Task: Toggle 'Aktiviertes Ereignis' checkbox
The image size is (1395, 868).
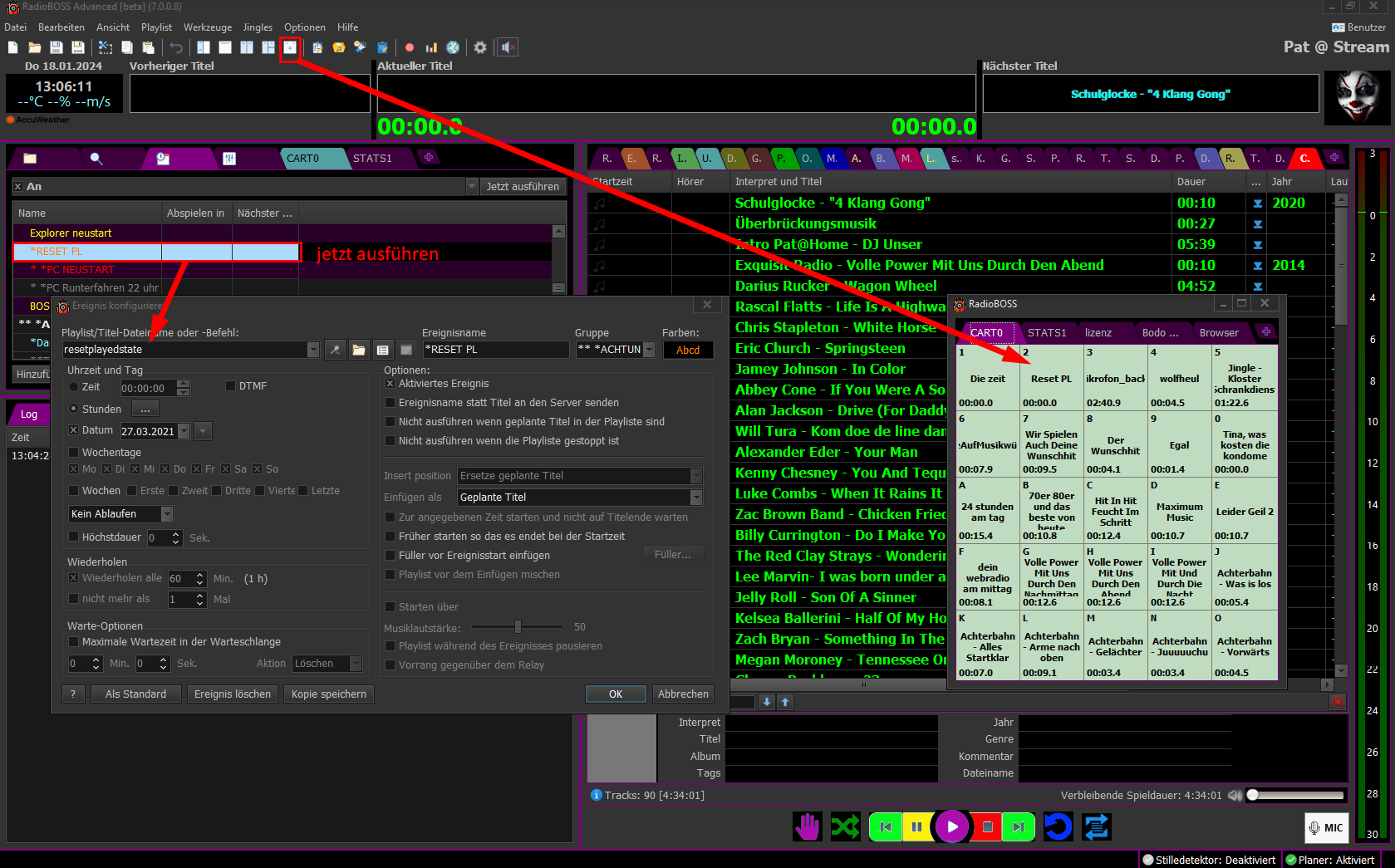Action: 390,384
